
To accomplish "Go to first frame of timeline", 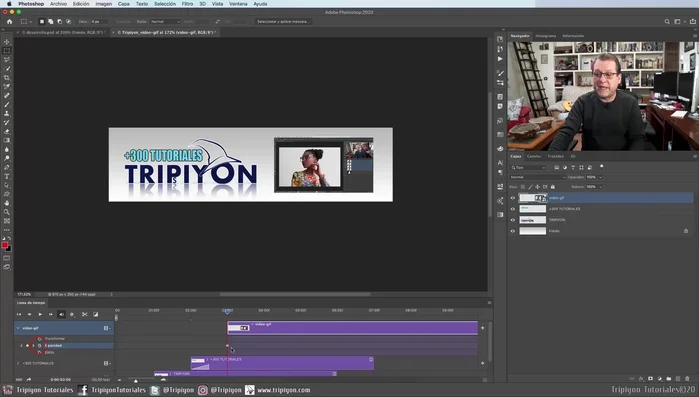I will 19,315.
